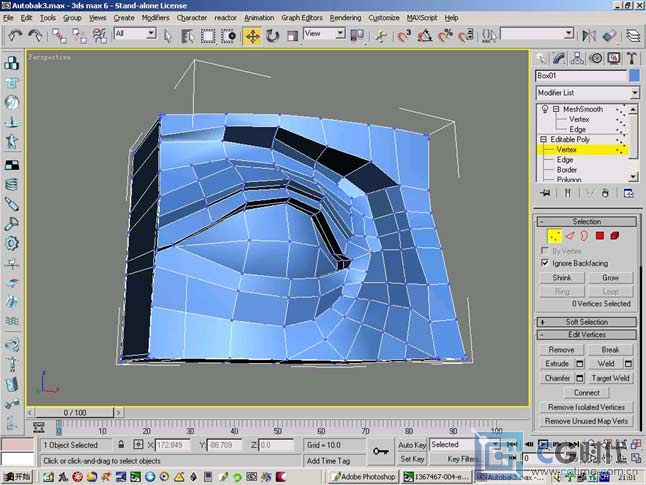Open the Modifiers menu
Screen dimensions: 646x485
click(x=155, y=18)
